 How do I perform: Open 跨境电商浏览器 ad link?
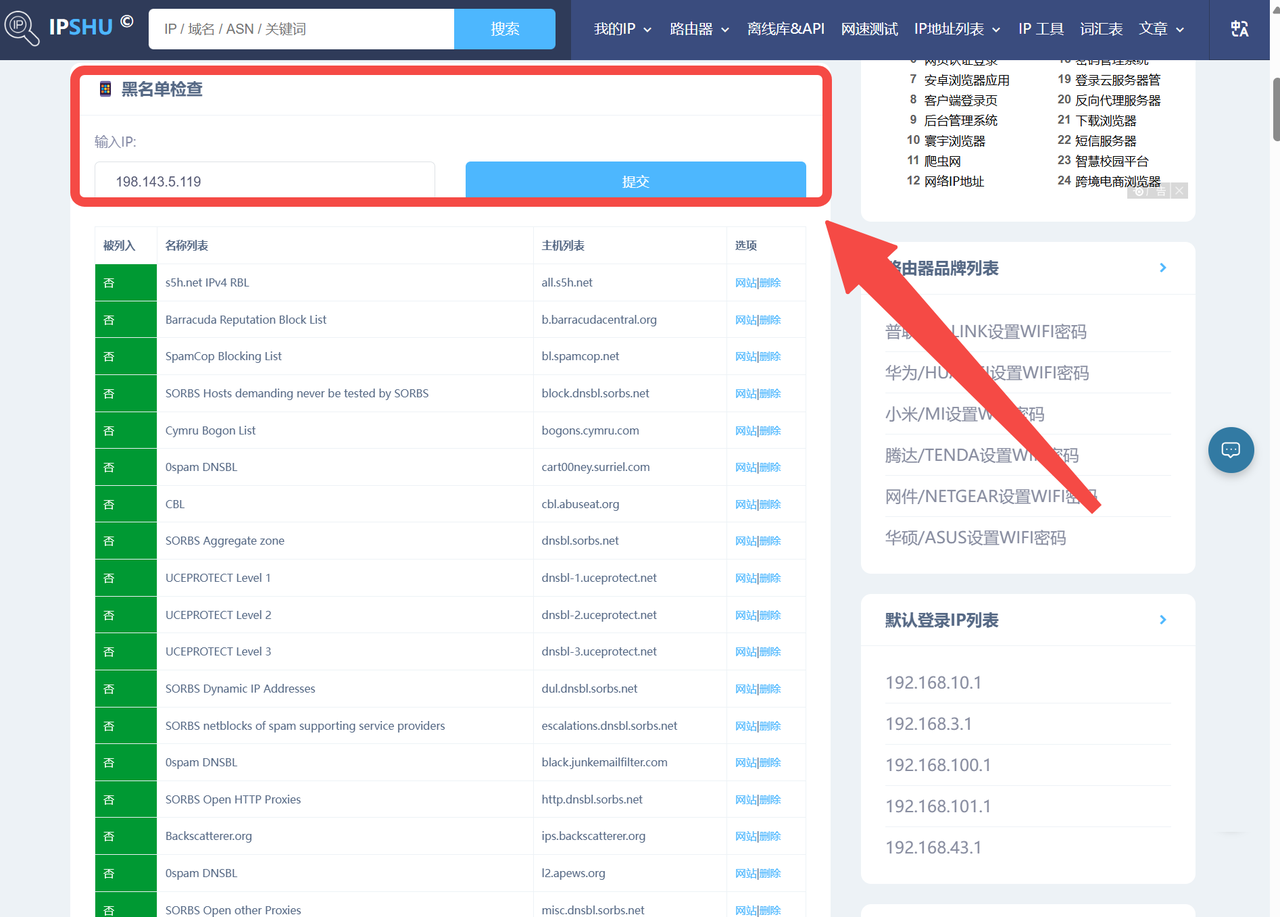[x=1118, y=181]
